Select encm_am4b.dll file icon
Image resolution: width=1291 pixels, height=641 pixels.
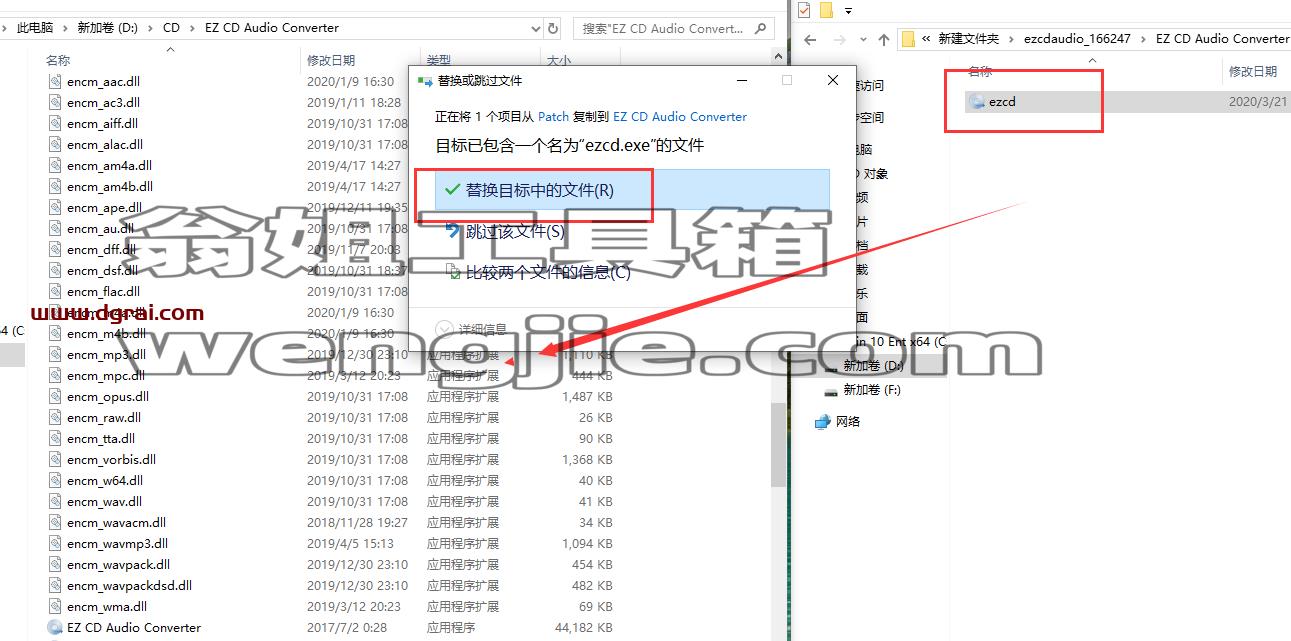coord(54,187)
